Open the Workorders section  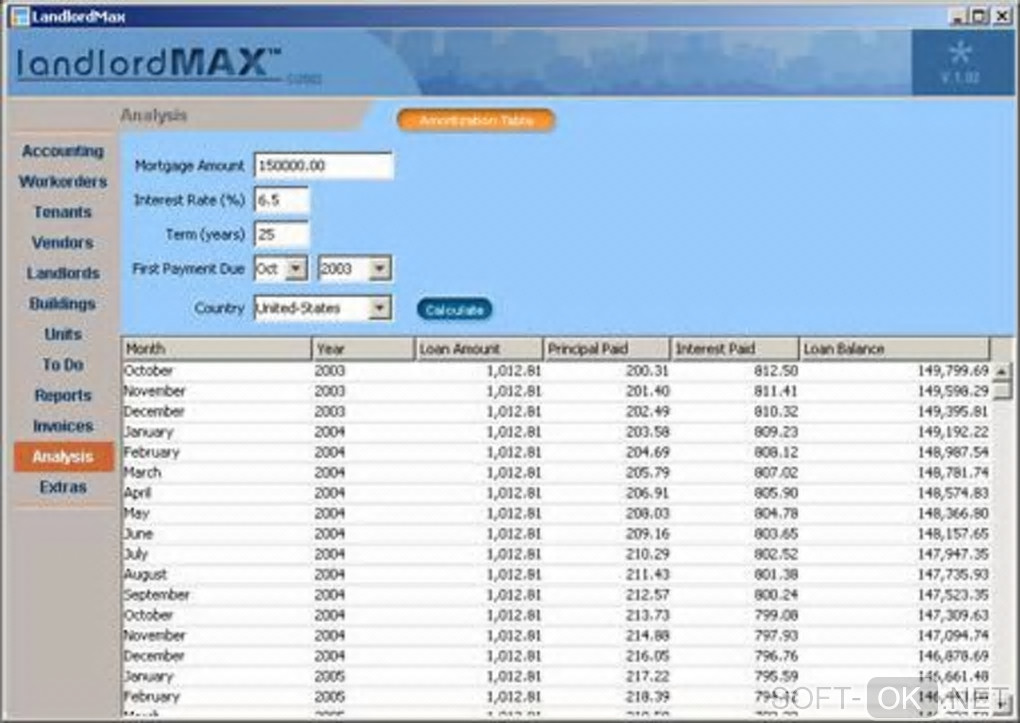coord(62,182)
